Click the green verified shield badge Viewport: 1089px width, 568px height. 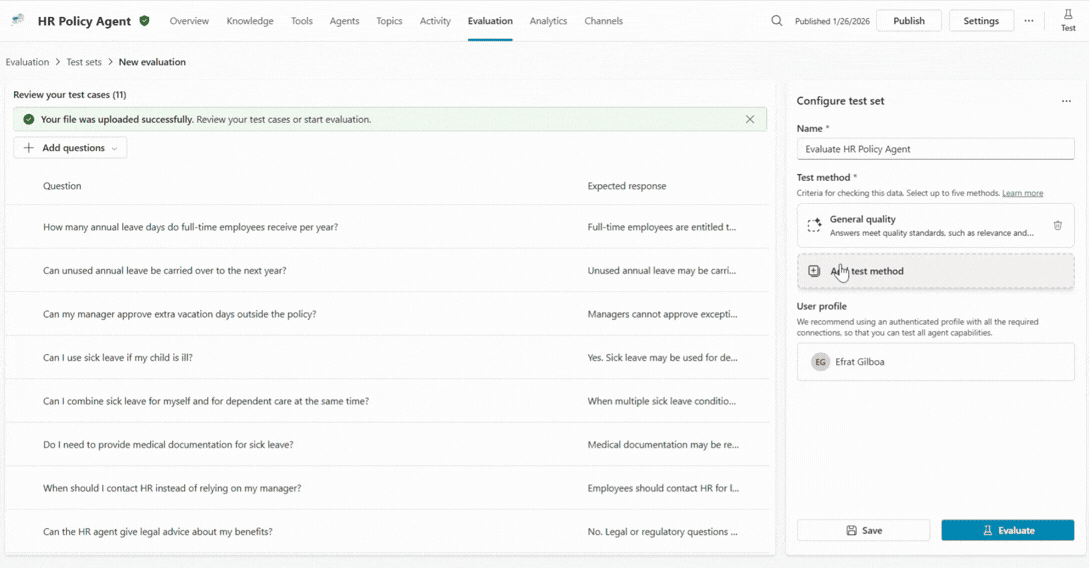tap(144, 21)
